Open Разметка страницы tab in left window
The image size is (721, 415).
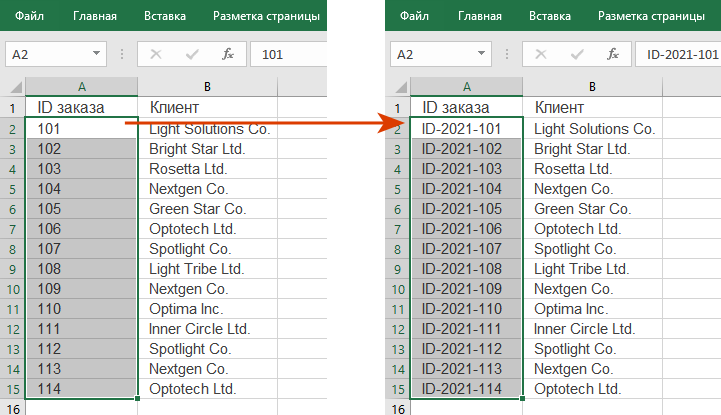266,16
